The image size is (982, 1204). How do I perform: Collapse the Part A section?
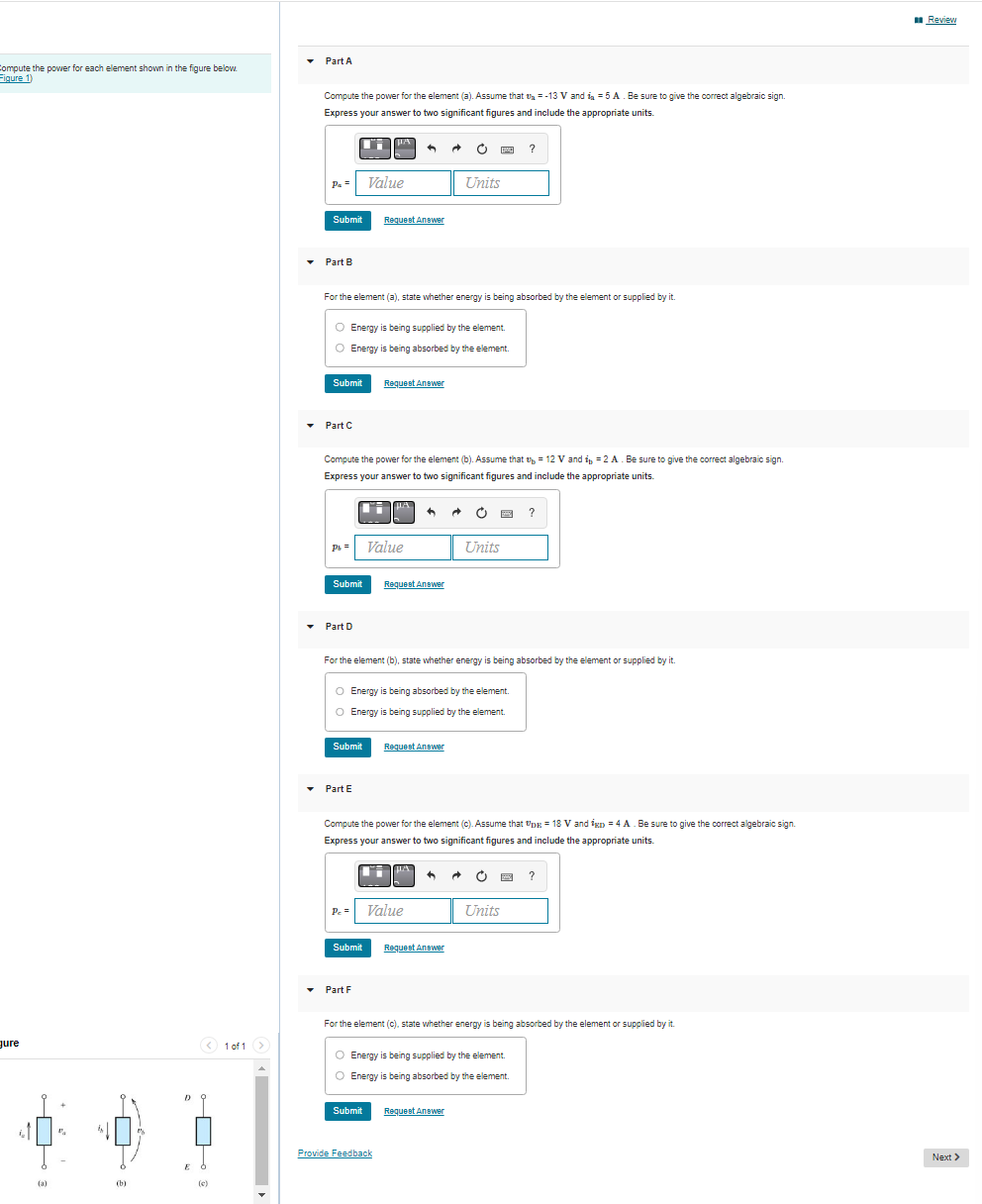coord(310,60)
